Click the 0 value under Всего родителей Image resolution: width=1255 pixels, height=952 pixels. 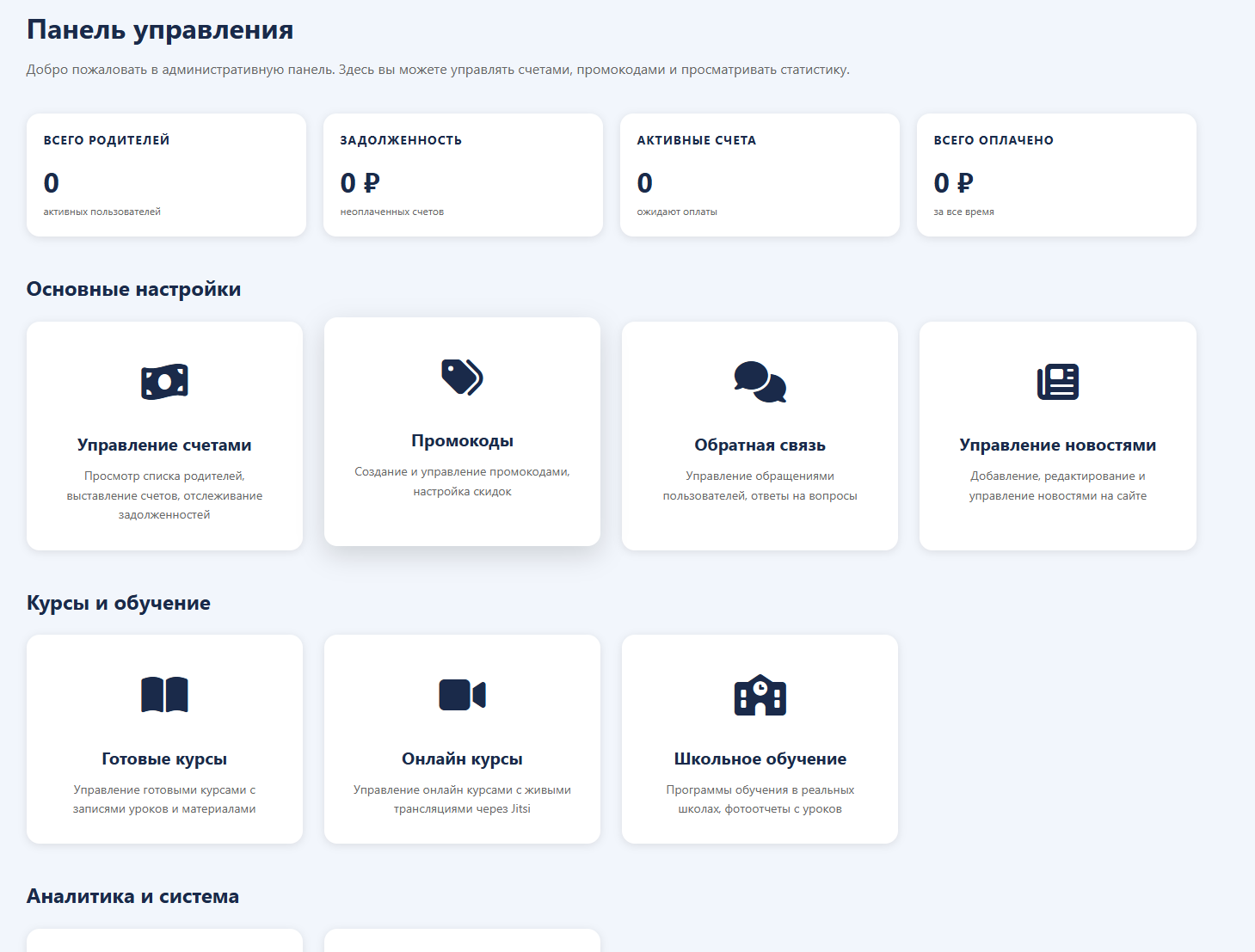coord(52,182)
